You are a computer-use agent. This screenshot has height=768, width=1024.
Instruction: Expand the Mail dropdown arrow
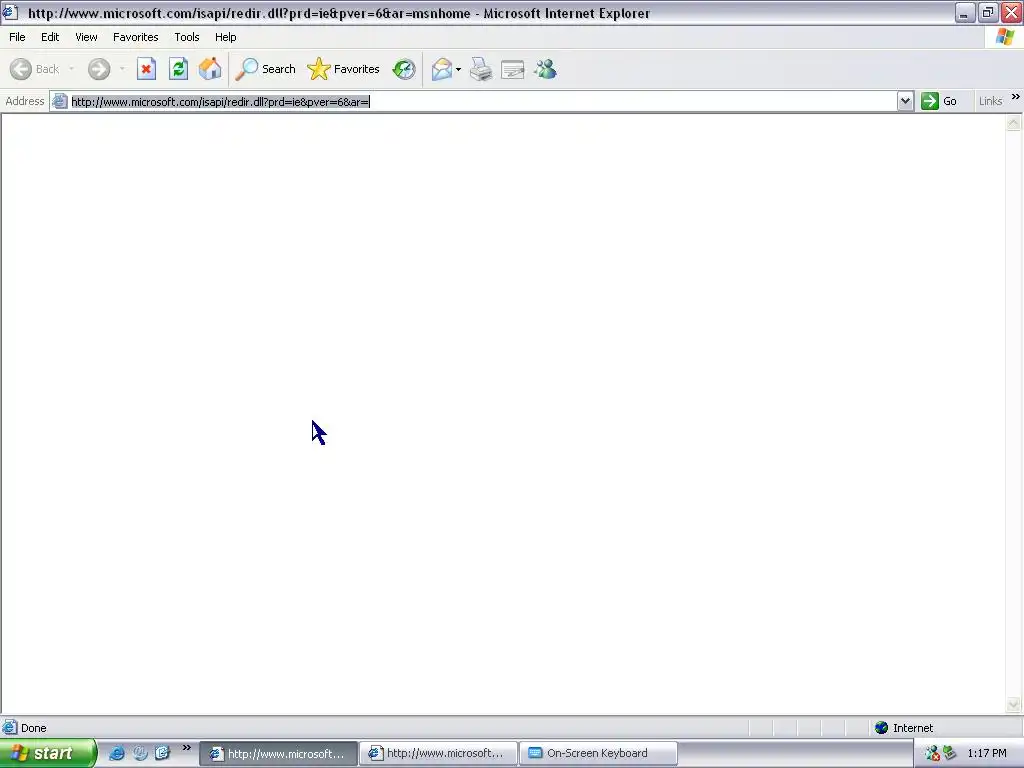tap(458, 69)
